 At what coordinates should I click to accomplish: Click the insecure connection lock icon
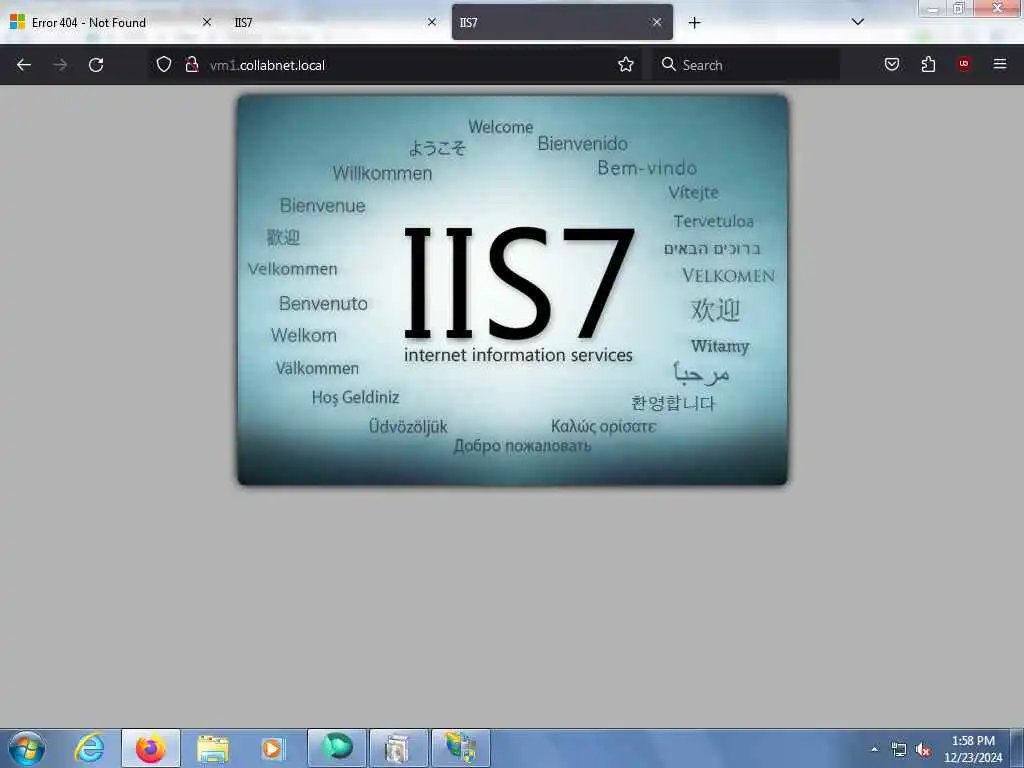point(191,64)
